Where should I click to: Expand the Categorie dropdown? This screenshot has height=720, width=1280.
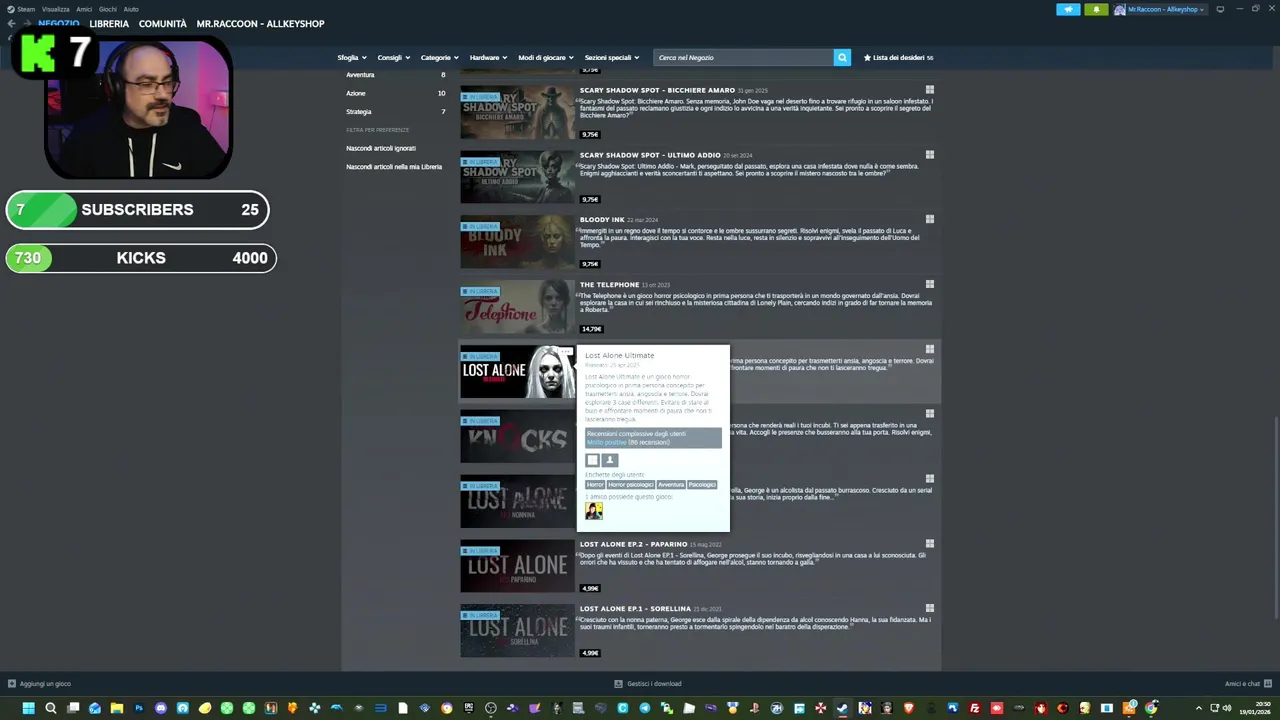(440, 58)
